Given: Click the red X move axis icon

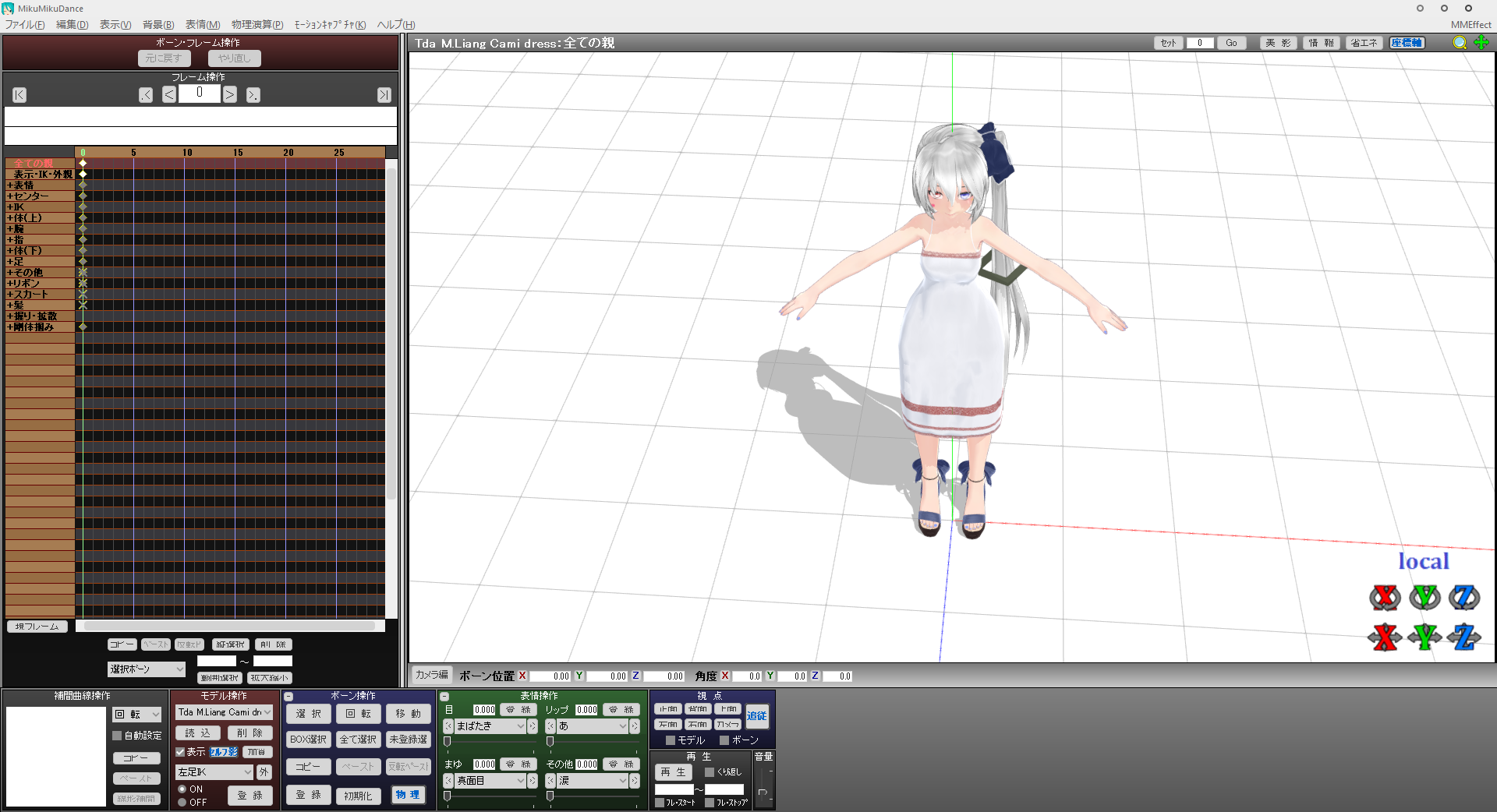Looking at the screenshot, I should click(1385, 637).
